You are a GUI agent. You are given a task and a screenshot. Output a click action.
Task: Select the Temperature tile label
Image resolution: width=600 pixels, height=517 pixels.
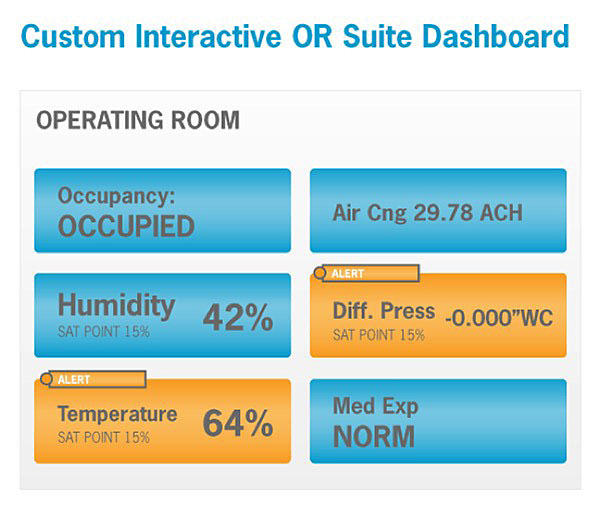click(x=117, y=414)
